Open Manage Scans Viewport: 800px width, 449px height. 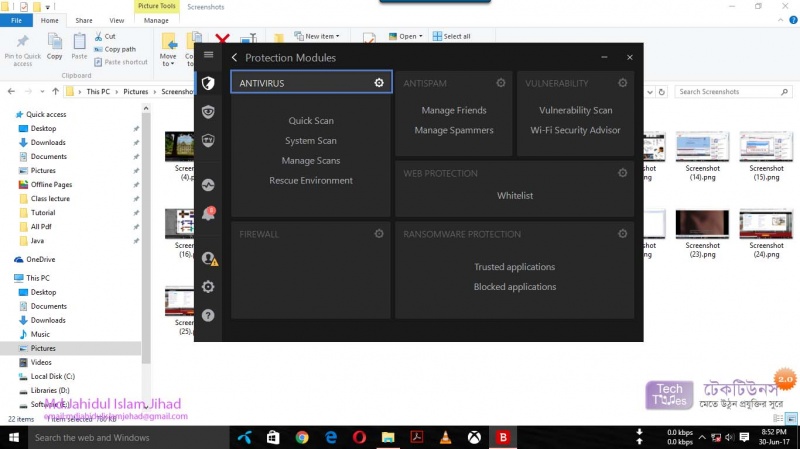click(x=311, y=161)
